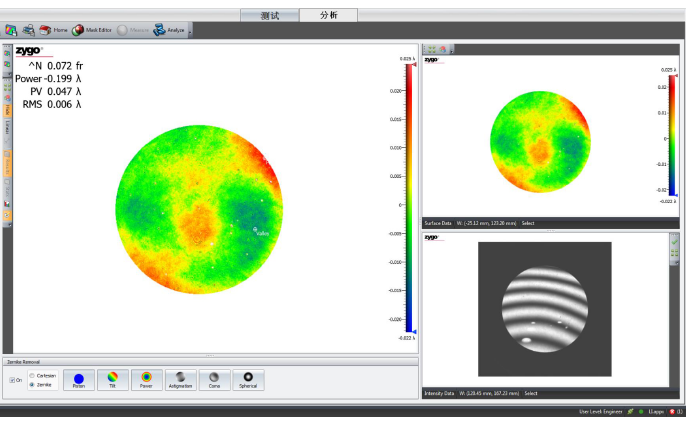Switch to the 分析 tab
Viewport: 686px width, 425px height.
(328, 16)
